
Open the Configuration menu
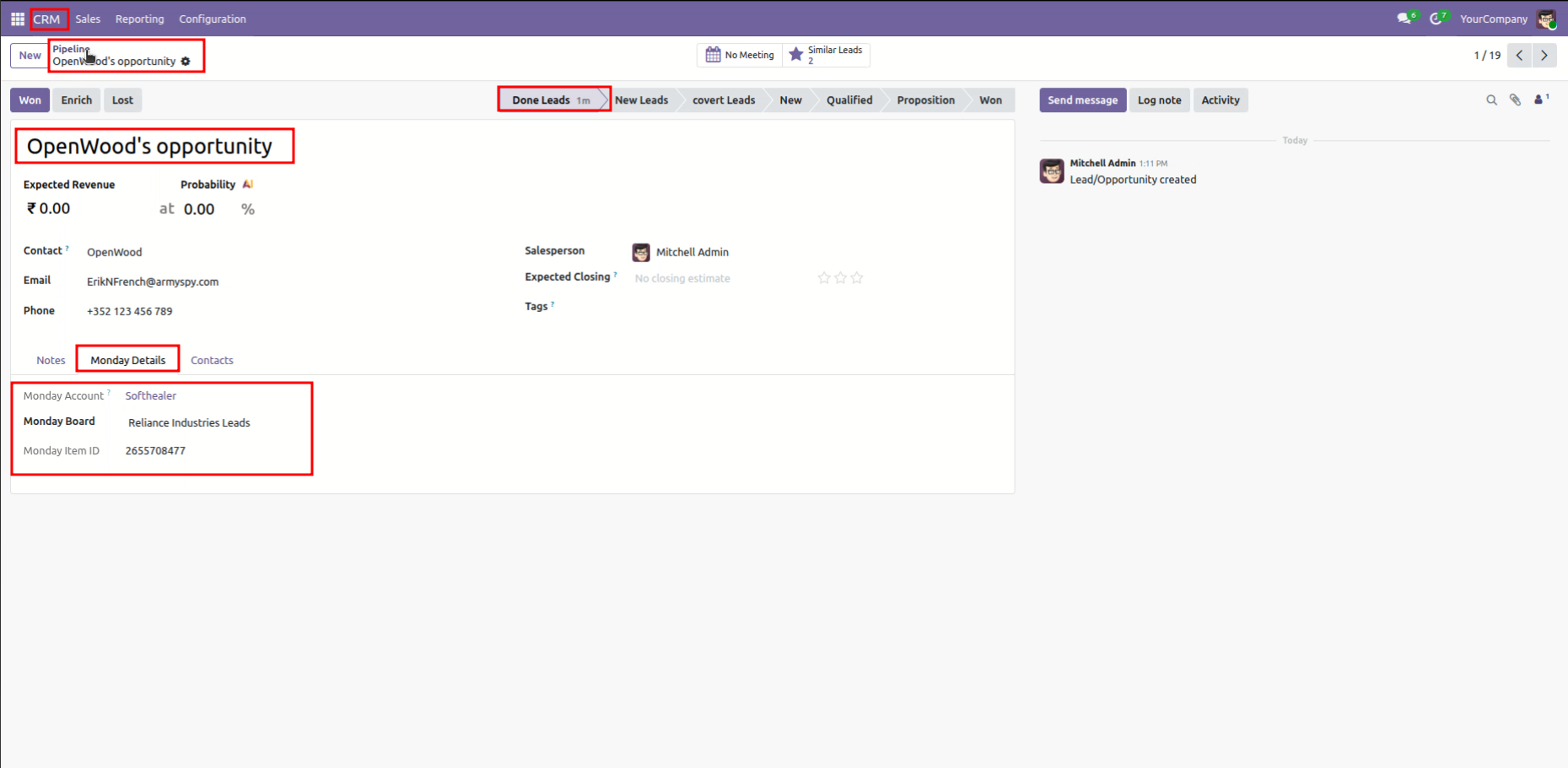[213, 19]
